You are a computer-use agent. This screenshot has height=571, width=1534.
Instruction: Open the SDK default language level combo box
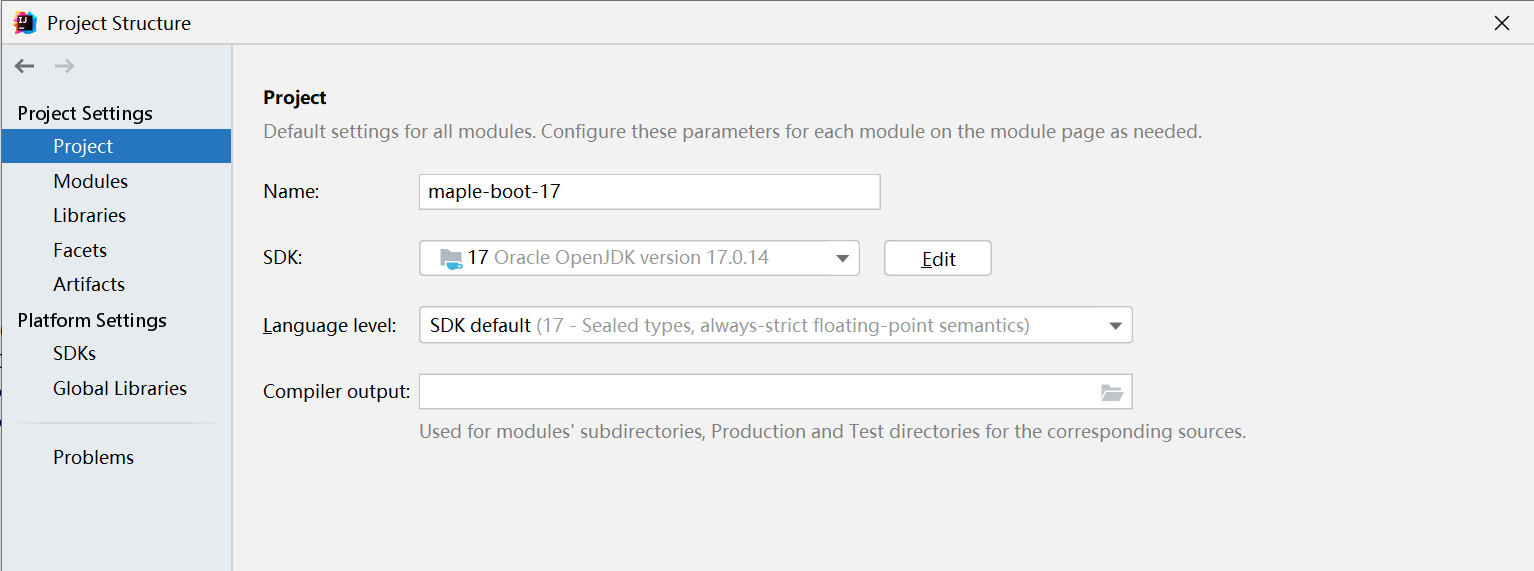[x=775, y=325]
